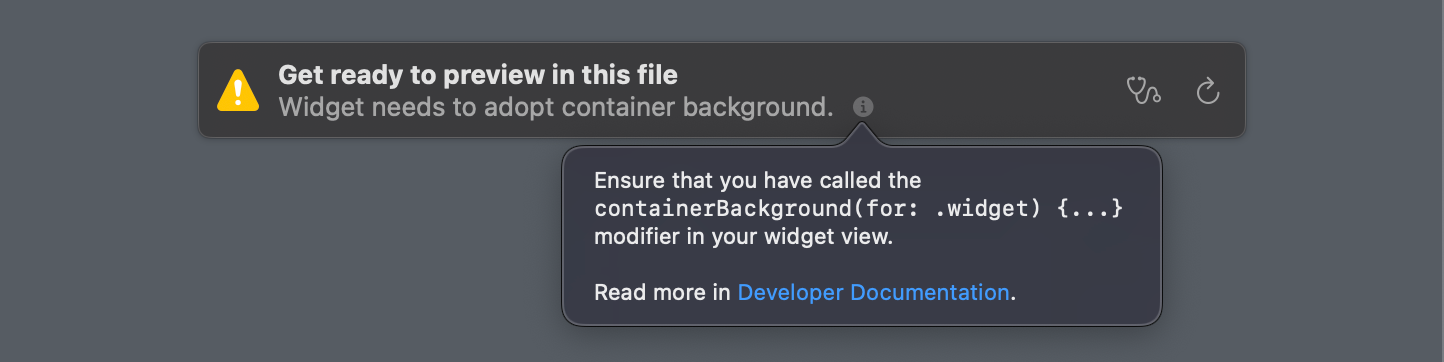Click the word "background" in the banner message
1444x362 pixels.
point(768,107)
